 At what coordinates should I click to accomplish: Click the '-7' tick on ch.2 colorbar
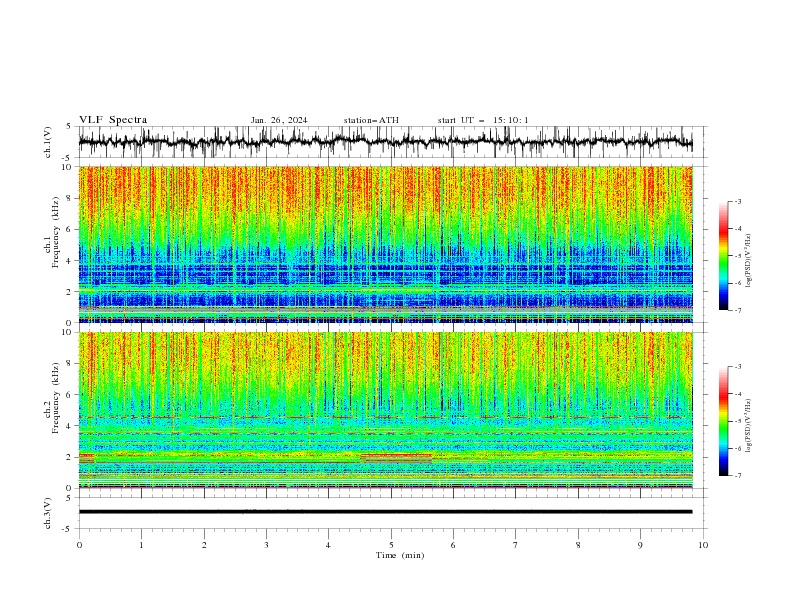[738, 475]
